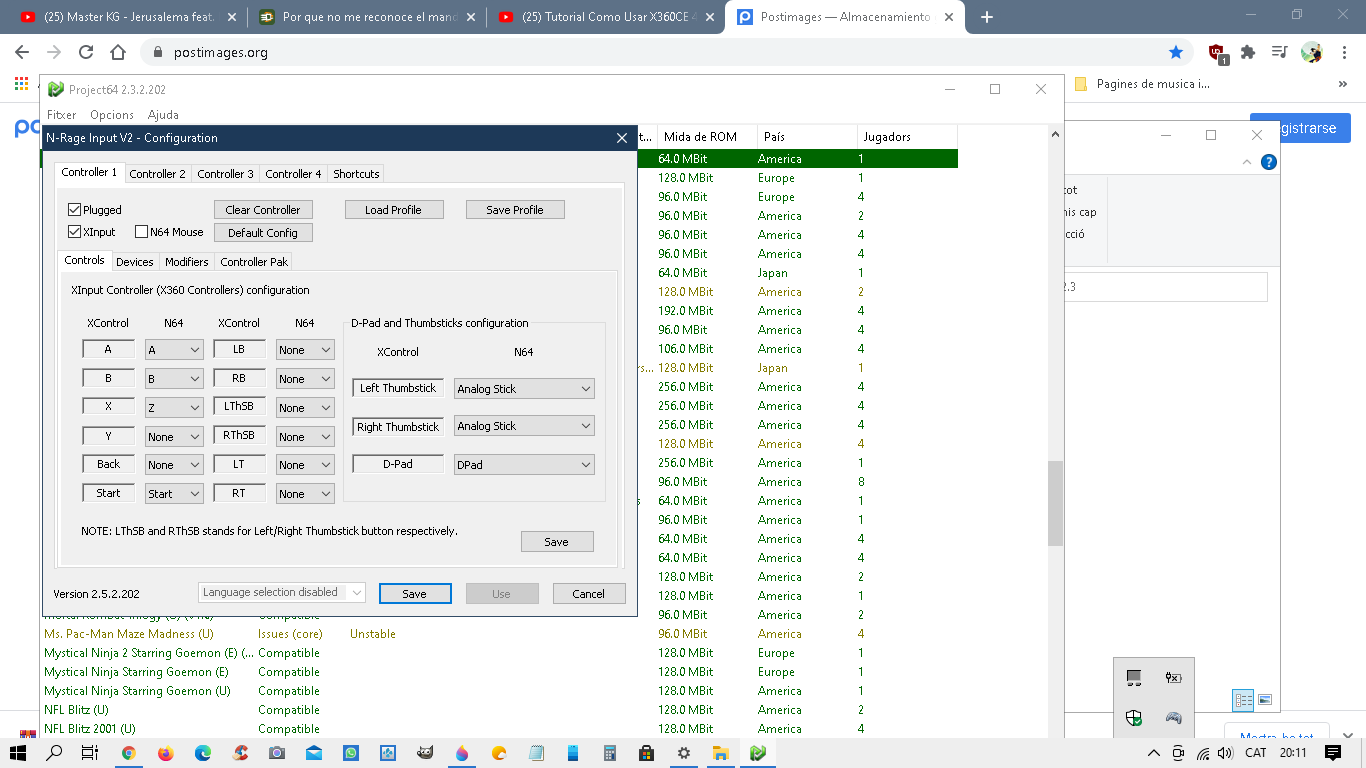Switch to the Controller 2 tab
The height and width of the screenshot is (768, 1366).
click(x=158, y=174)
